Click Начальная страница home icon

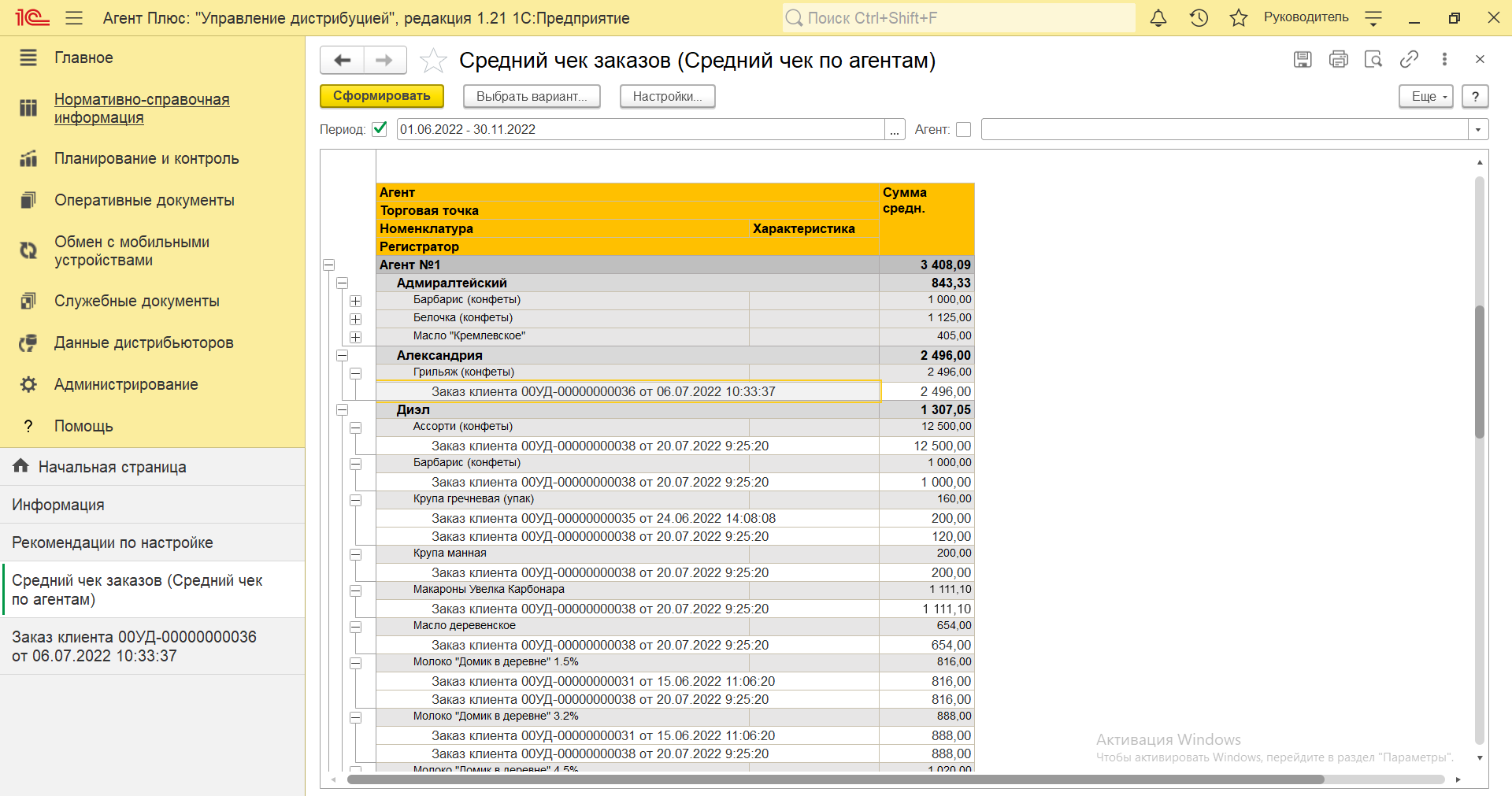(21, 466)
